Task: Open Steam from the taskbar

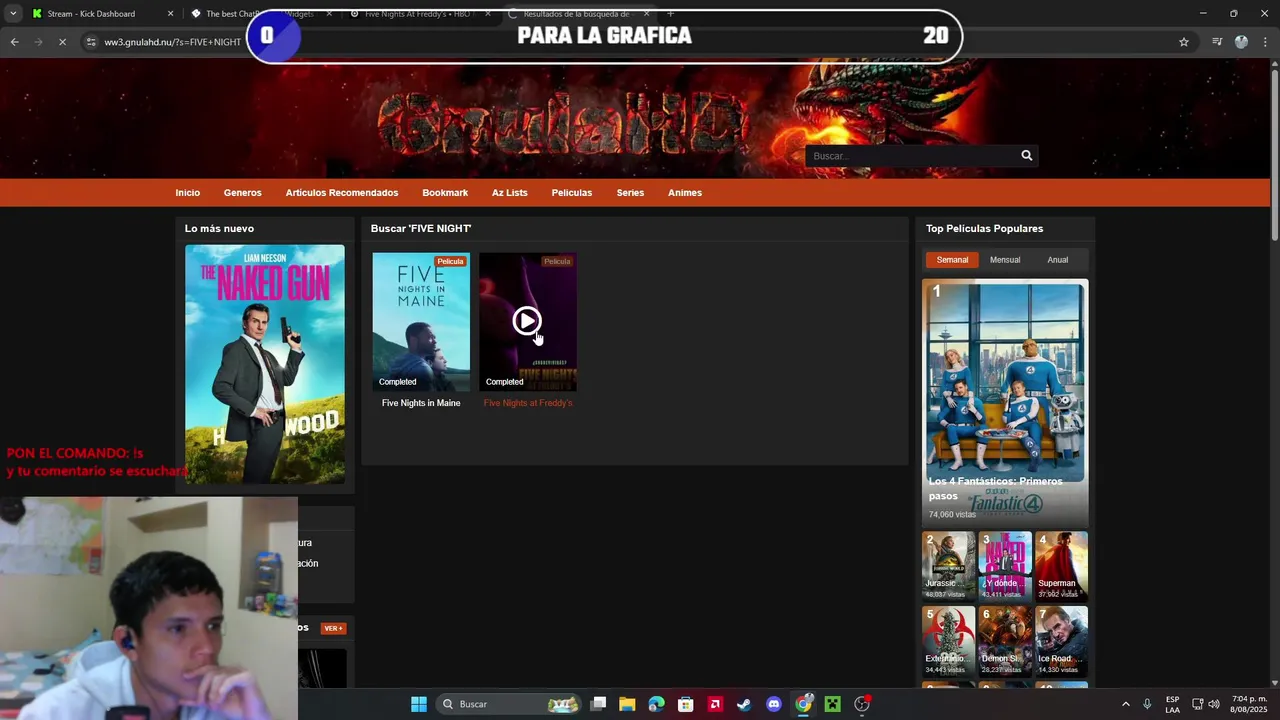Action: pyautogui.click(x=744, y=704)
